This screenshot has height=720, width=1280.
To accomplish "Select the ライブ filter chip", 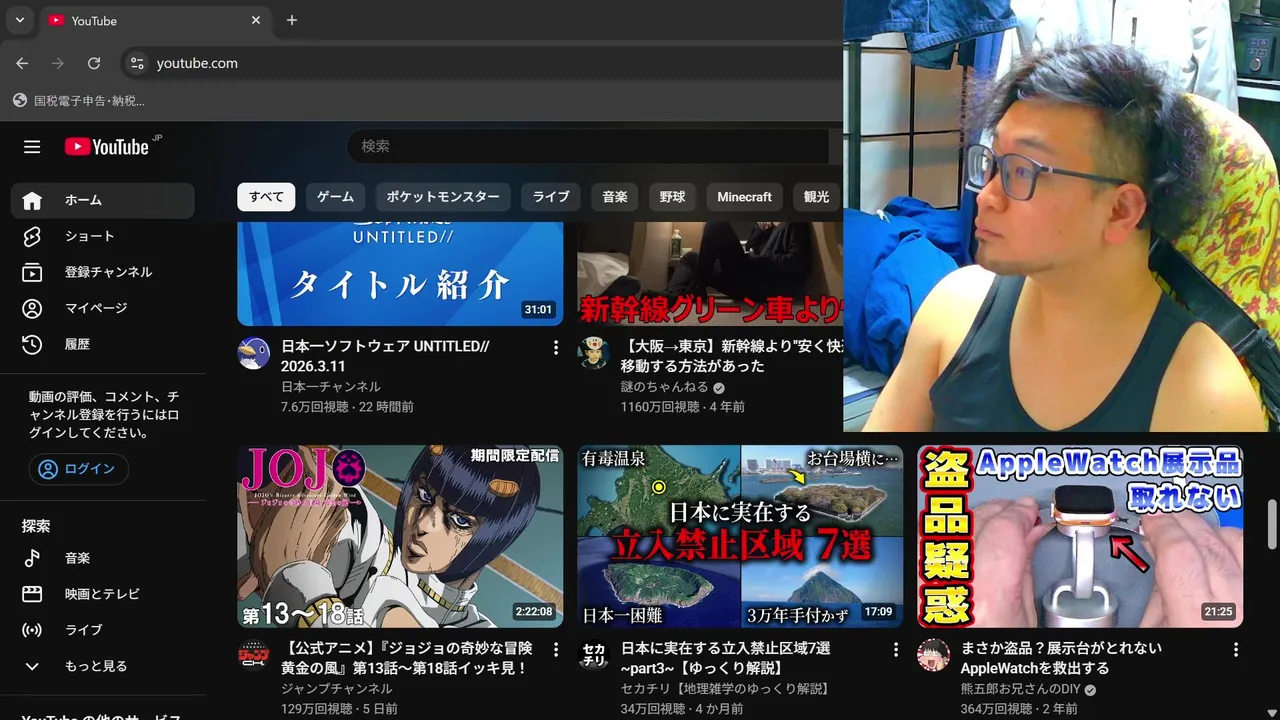I will pyautogui.click(x=551, y=197).
